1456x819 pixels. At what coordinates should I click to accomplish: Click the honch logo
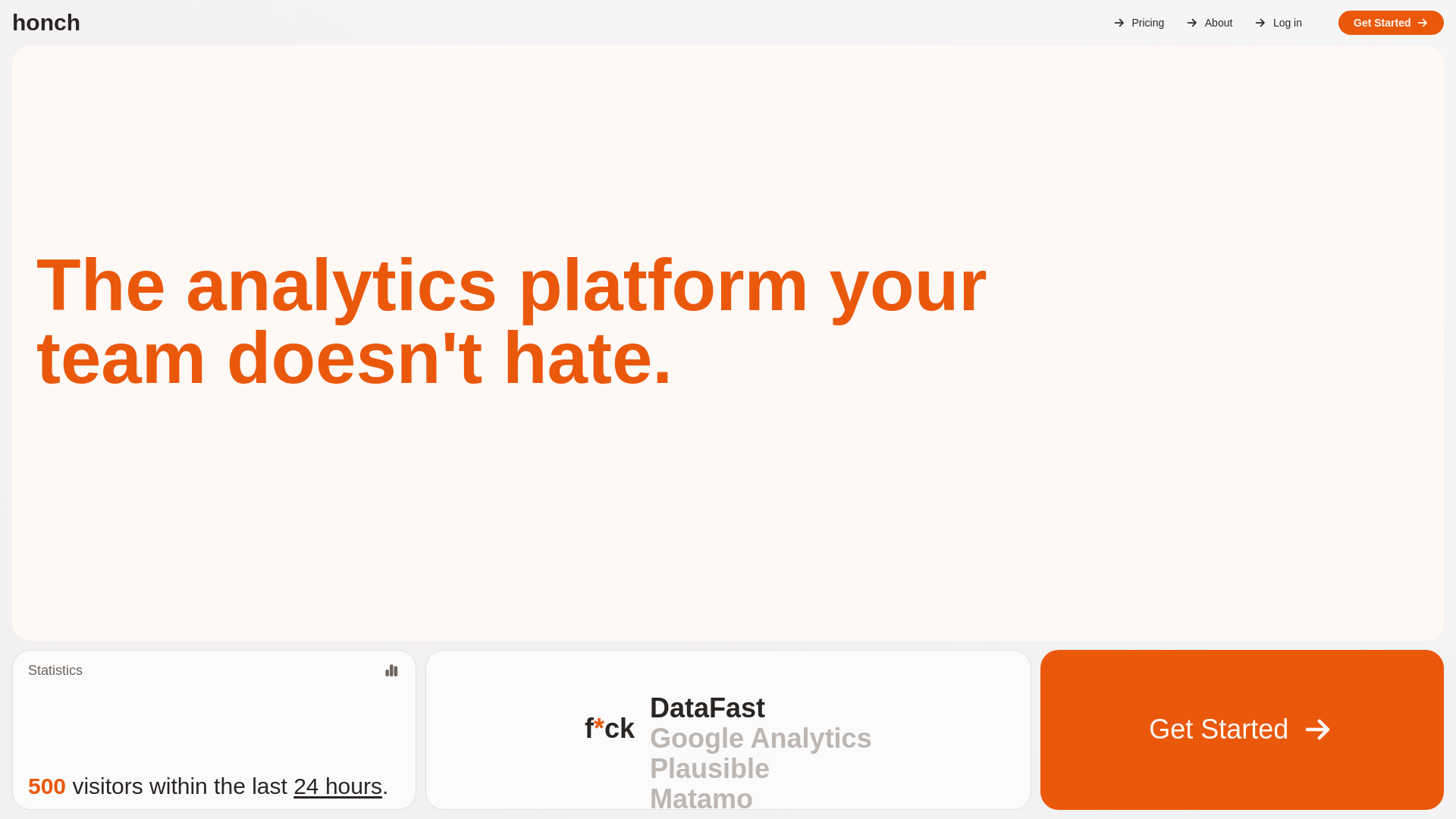[46, 23]
